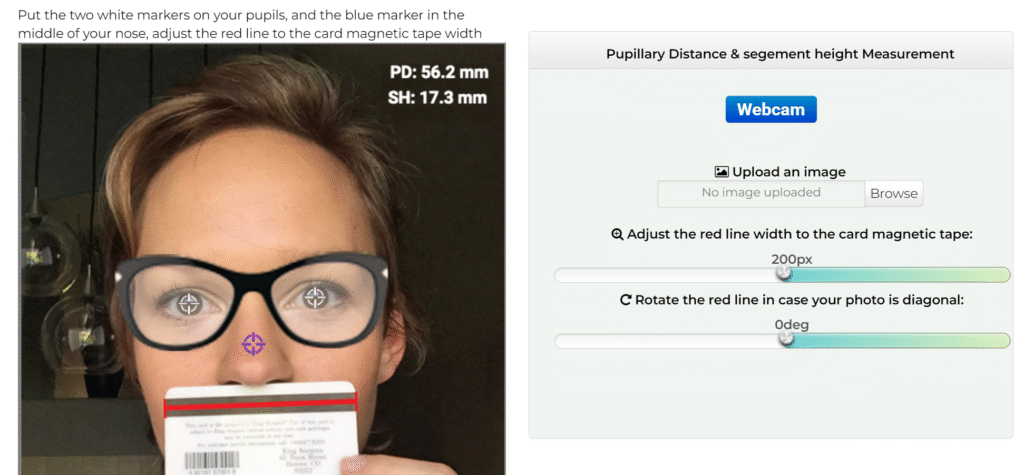Image resolution: width=1024 pixels, height=475 pixels.
Task: Click the right pupil white crosshair marker
Action: coord(315,296)
